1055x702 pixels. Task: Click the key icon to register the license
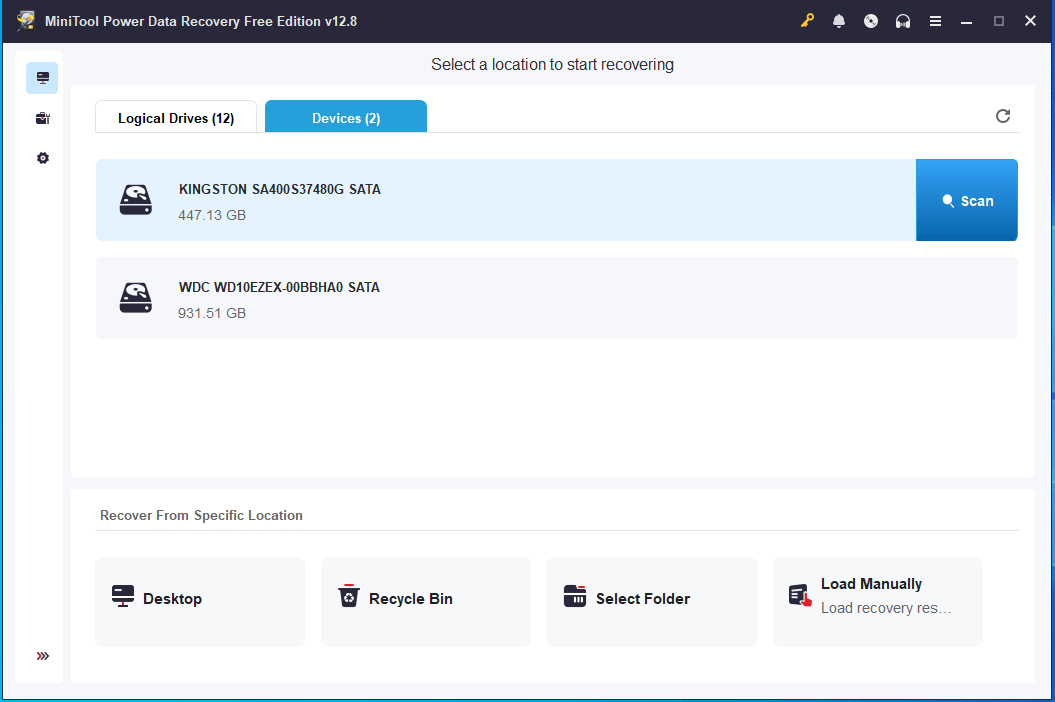point(807,20)
